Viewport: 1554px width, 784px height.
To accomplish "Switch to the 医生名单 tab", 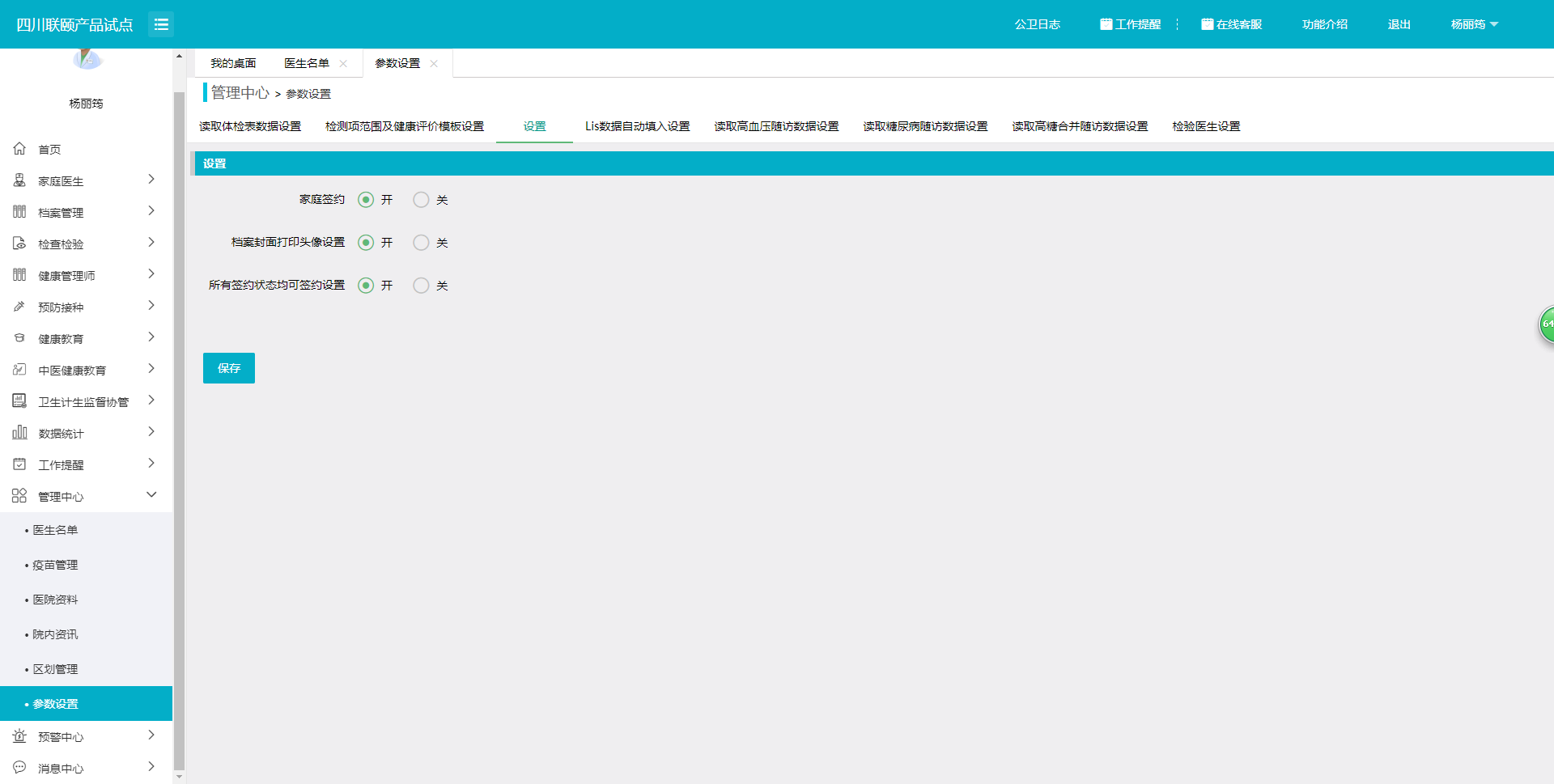I will pos(307,63).
